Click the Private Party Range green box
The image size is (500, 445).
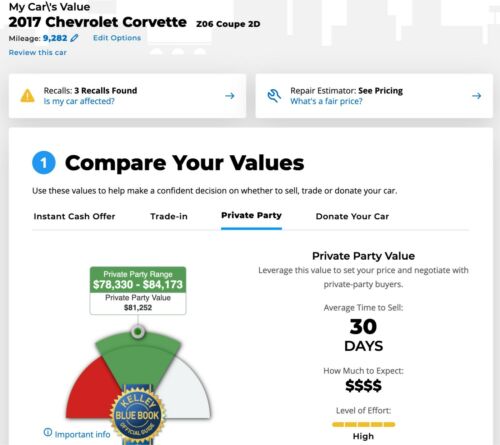point(138,280)
